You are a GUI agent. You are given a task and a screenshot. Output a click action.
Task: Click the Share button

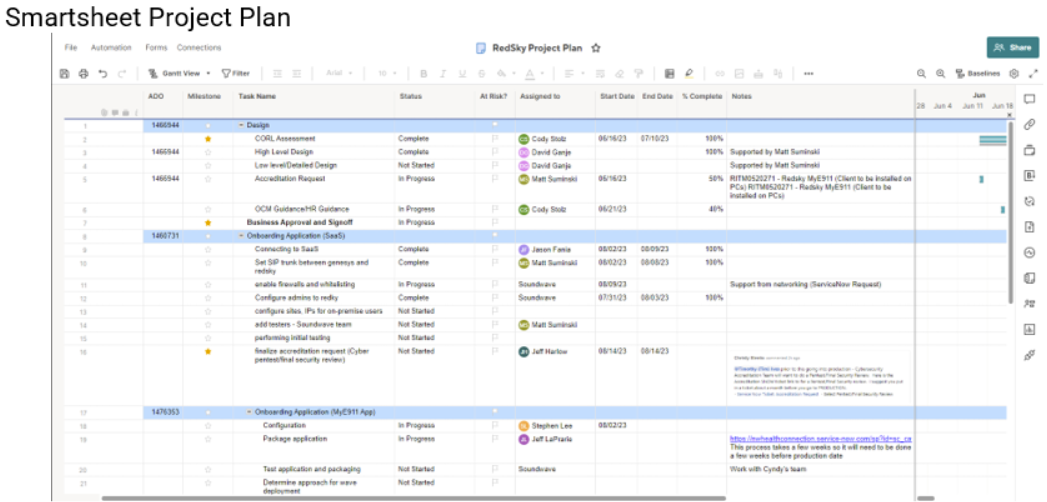click(1013, 47)
